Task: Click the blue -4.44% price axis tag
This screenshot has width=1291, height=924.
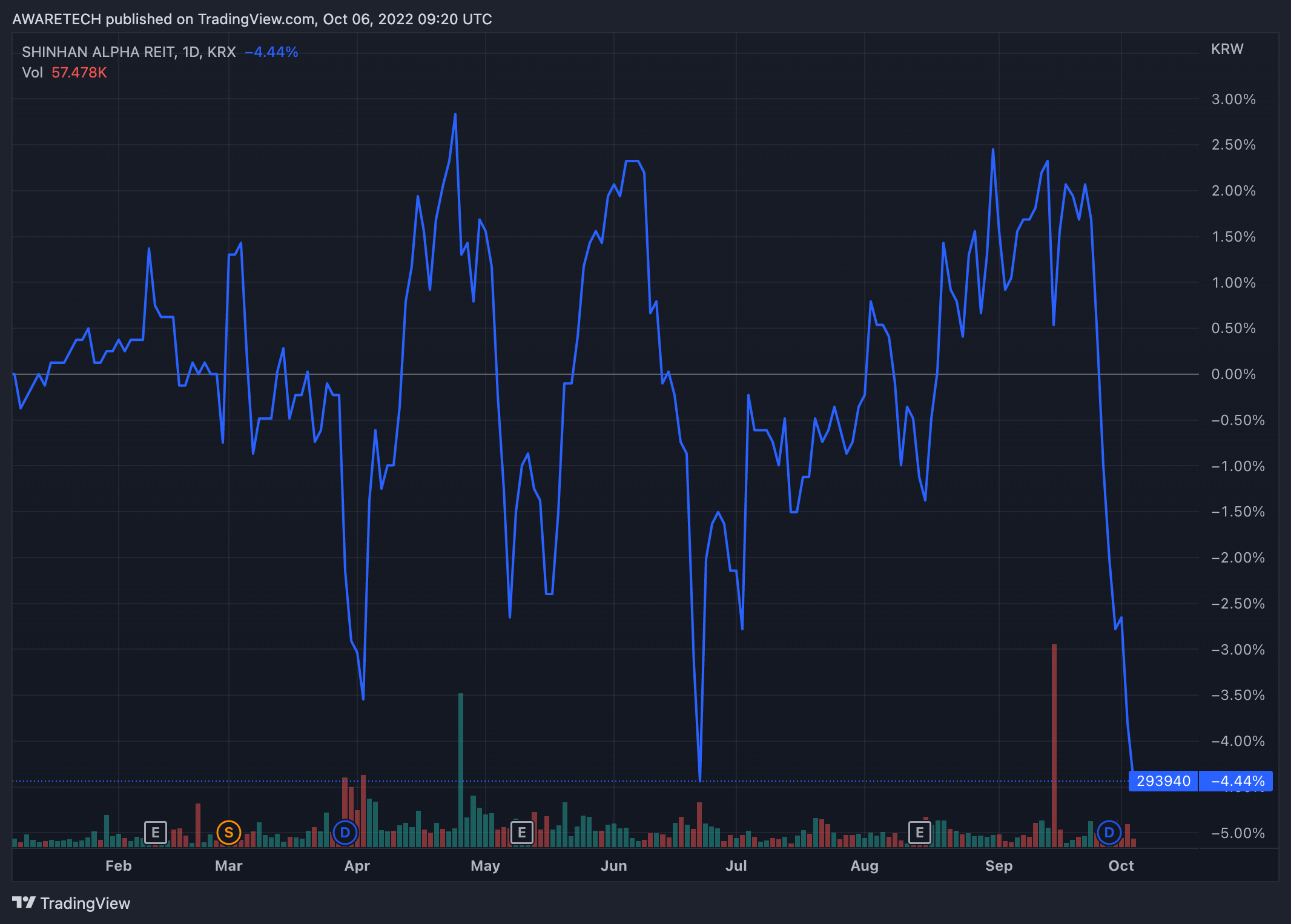Action: pyautogui.click(x=1236, y=781)
